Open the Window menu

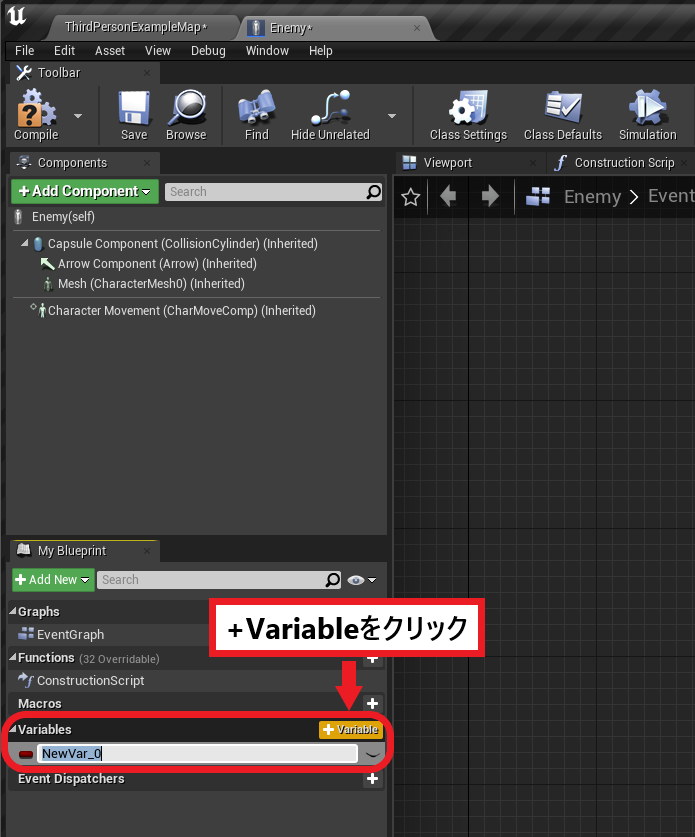click(267, 51)
